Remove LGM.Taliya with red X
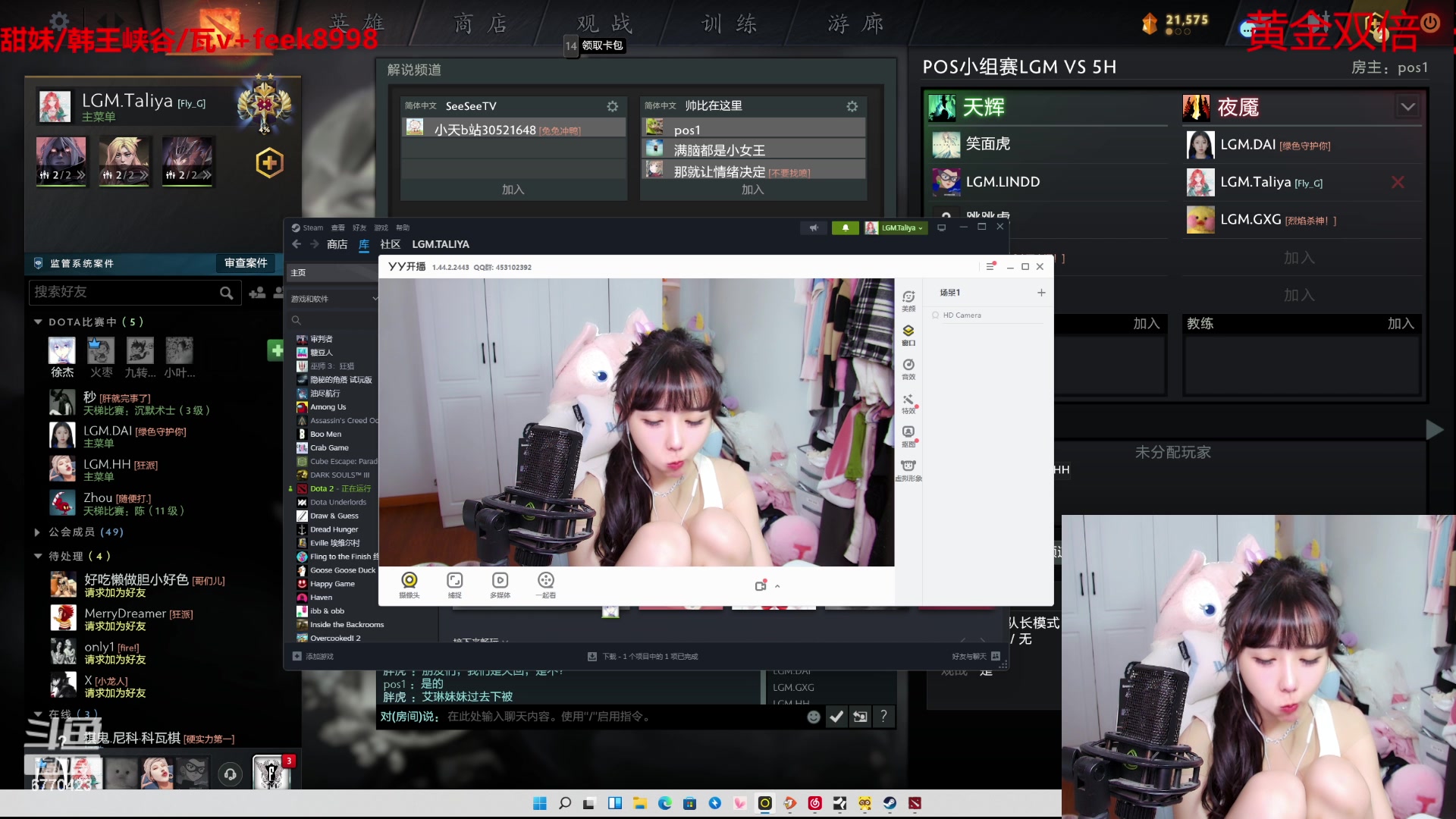Viewport: 1456px width, 819px height. click(x=1398, y=182)
